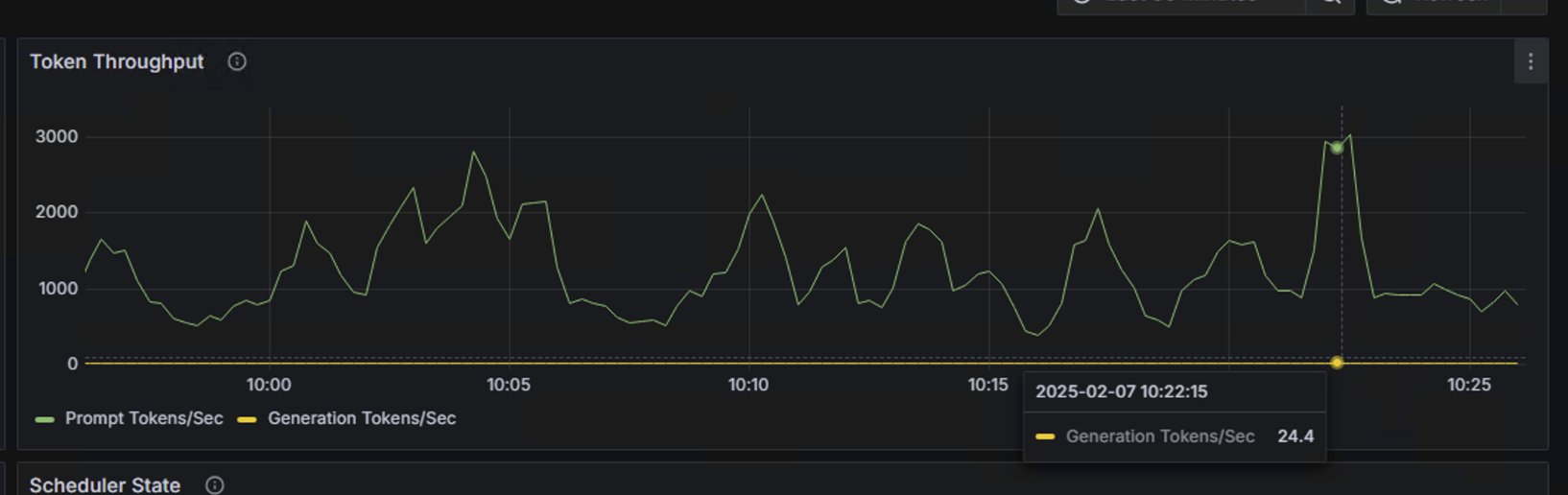Click the Scheduler State panel title
This screenshot has height=495, width=1568.
point(105,485)
